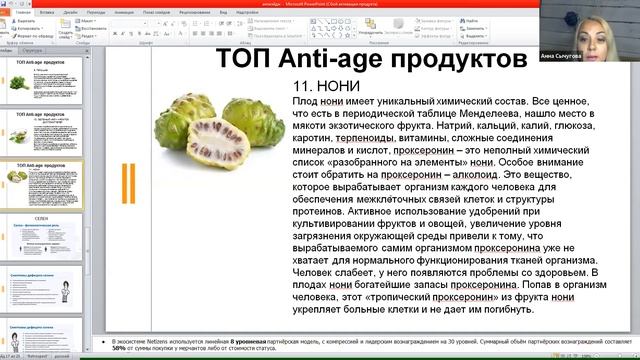Screen dimensions: 640x360
Task: Toggle text shadow (S)
Action: point(140,33)
